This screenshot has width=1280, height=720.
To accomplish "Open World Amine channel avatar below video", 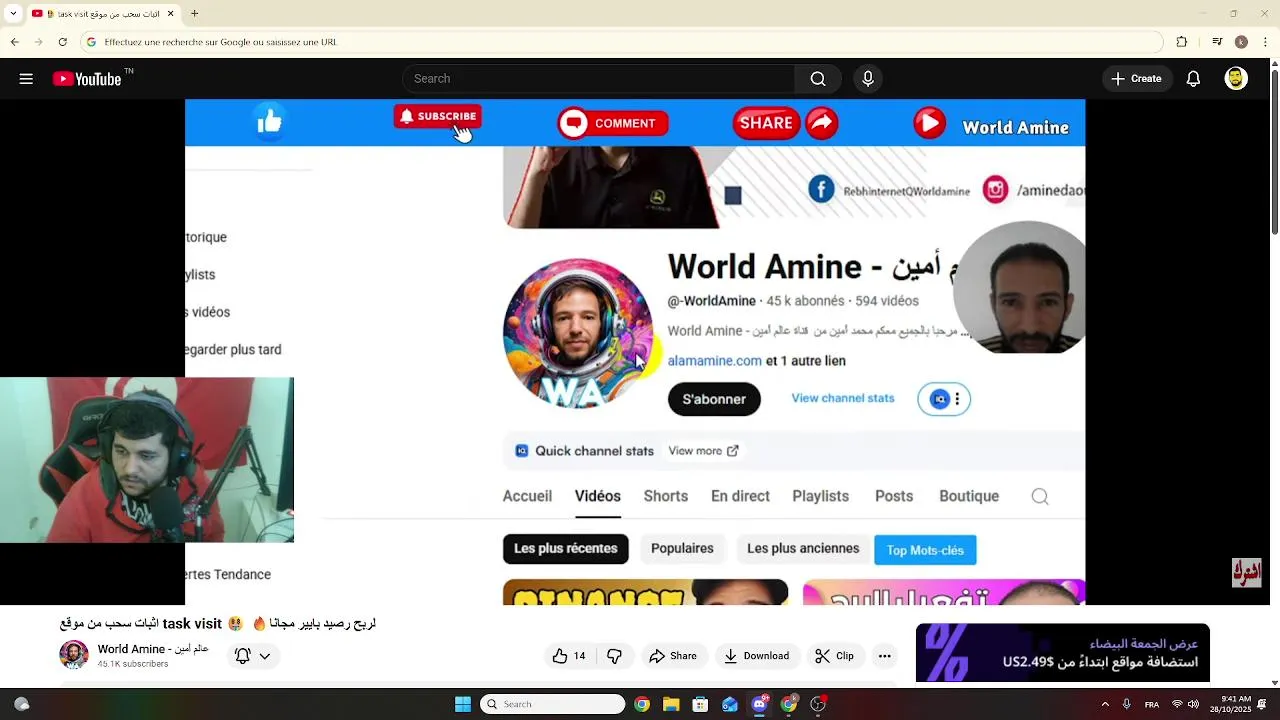I will [74, 655].
